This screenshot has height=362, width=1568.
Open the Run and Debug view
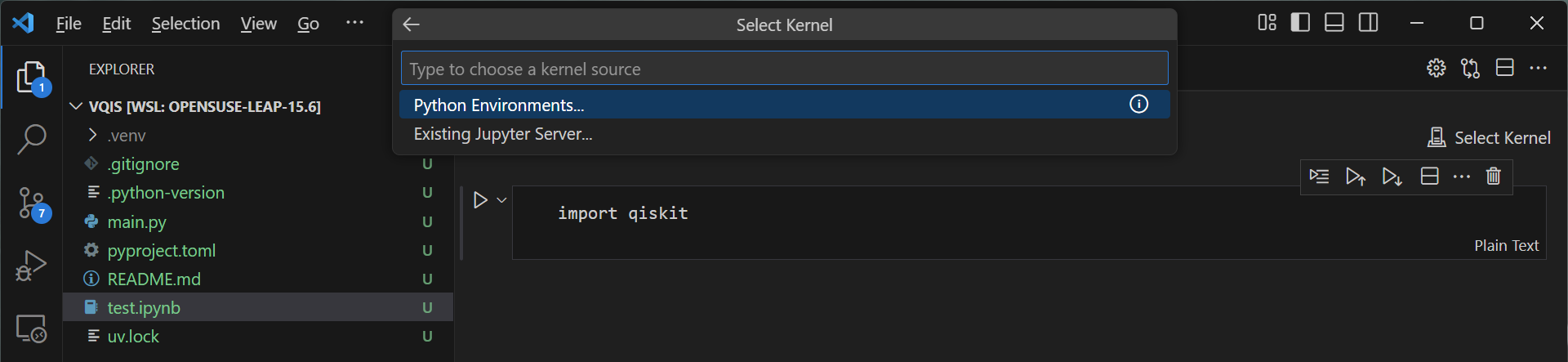click(32, 266)
